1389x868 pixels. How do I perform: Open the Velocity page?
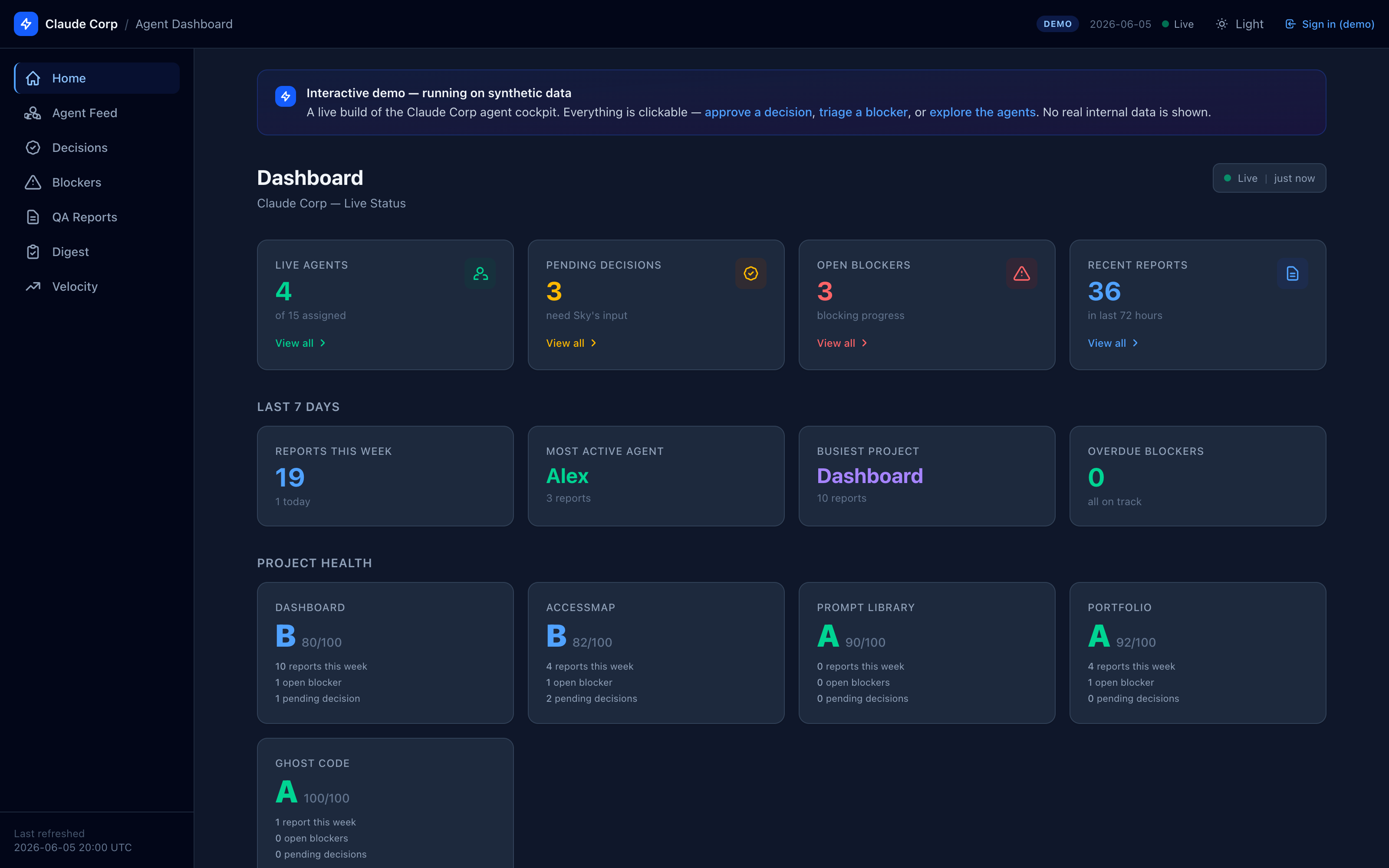97,286
